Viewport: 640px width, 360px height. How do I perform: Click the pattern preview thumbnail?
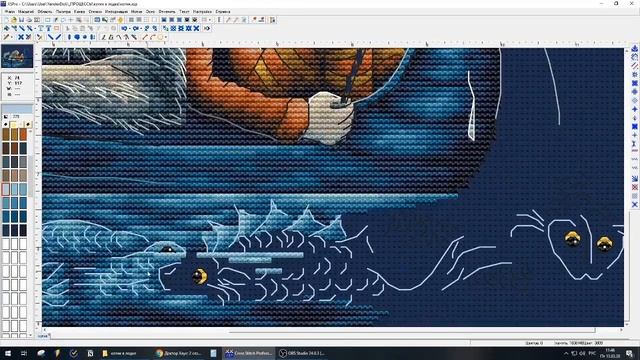(x=17, y=56)
